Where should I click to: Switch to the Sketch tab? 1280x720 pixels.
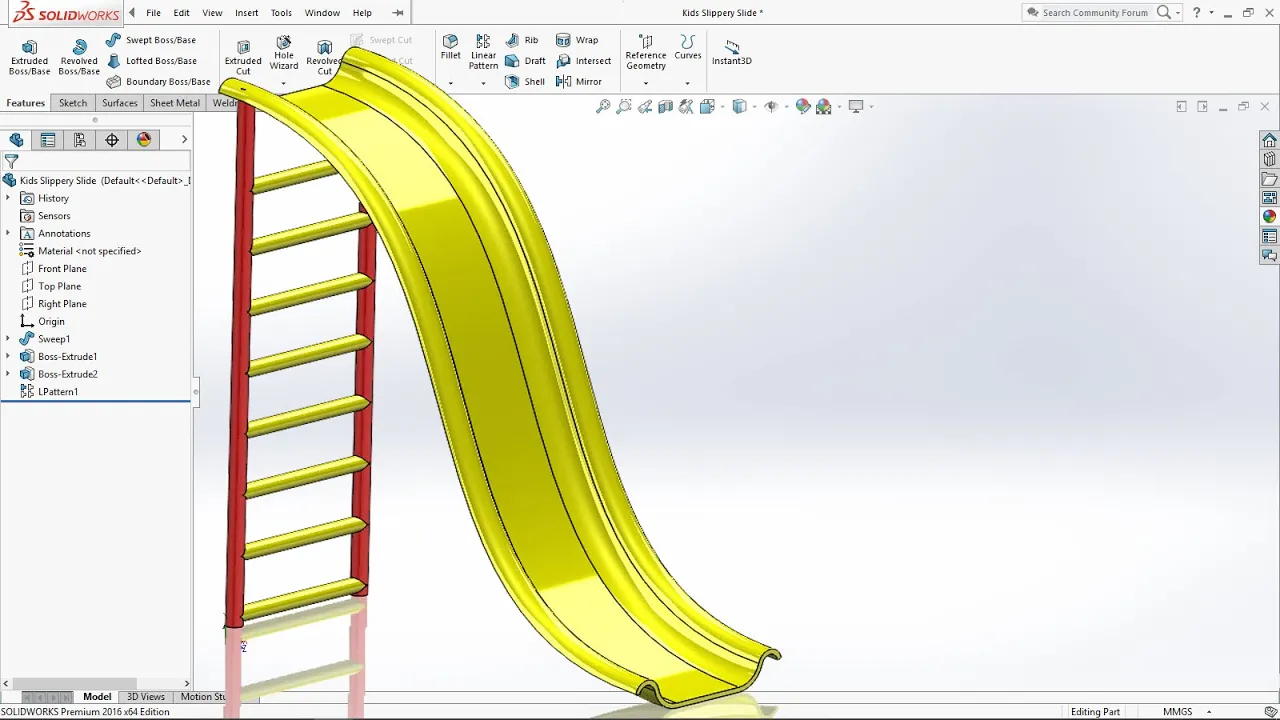(x=73, y=103)
